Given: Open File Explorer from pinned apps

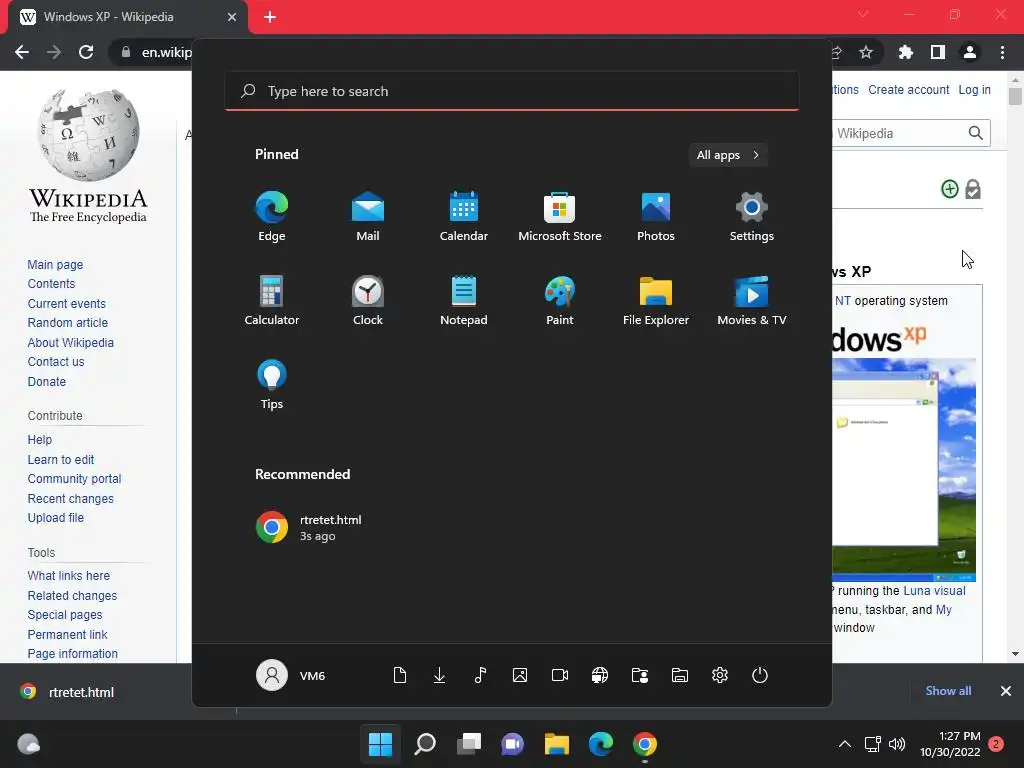Looking at the screenshot, I should tap(656, 300).
